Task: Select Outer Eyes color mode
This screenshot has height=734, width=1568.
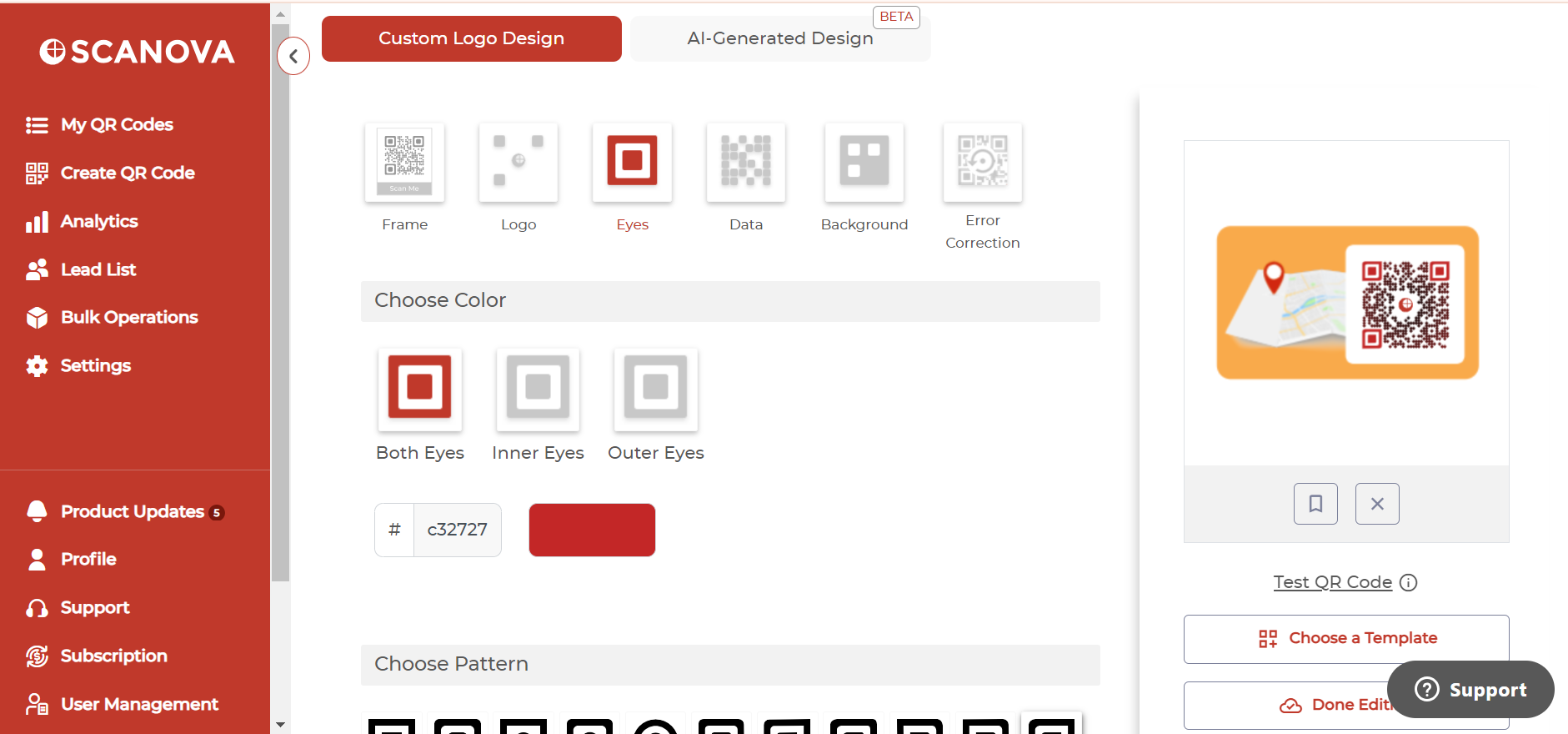Action: (x=655, y=389)
